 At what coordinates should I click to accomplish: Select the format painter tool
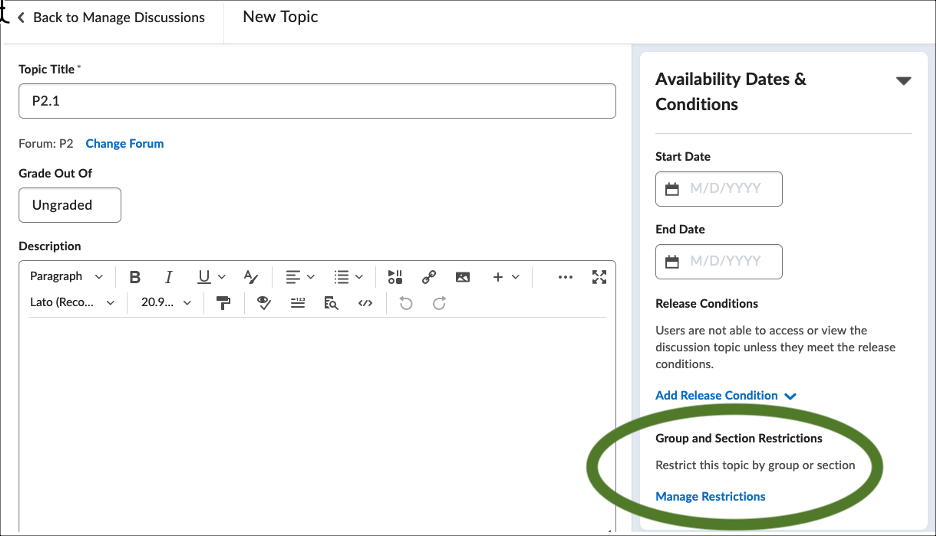coord(223,303)
